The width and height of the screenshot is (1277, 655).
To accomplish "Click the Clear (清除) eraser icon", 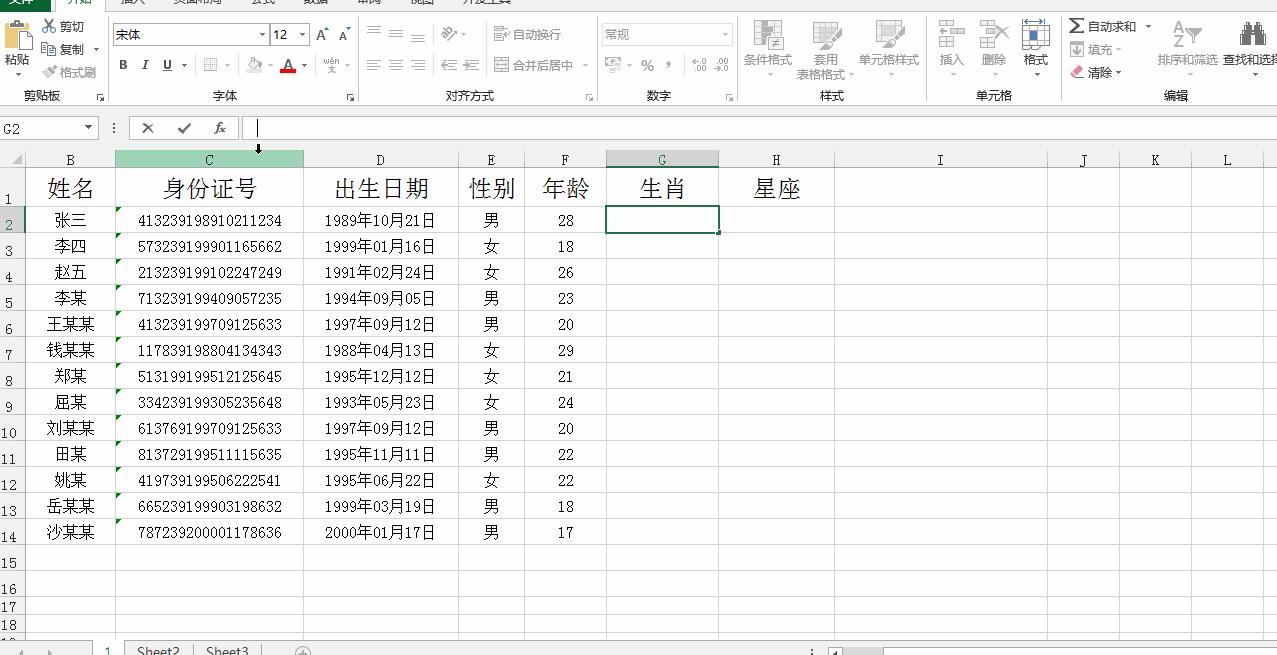I will [1077, 72].
